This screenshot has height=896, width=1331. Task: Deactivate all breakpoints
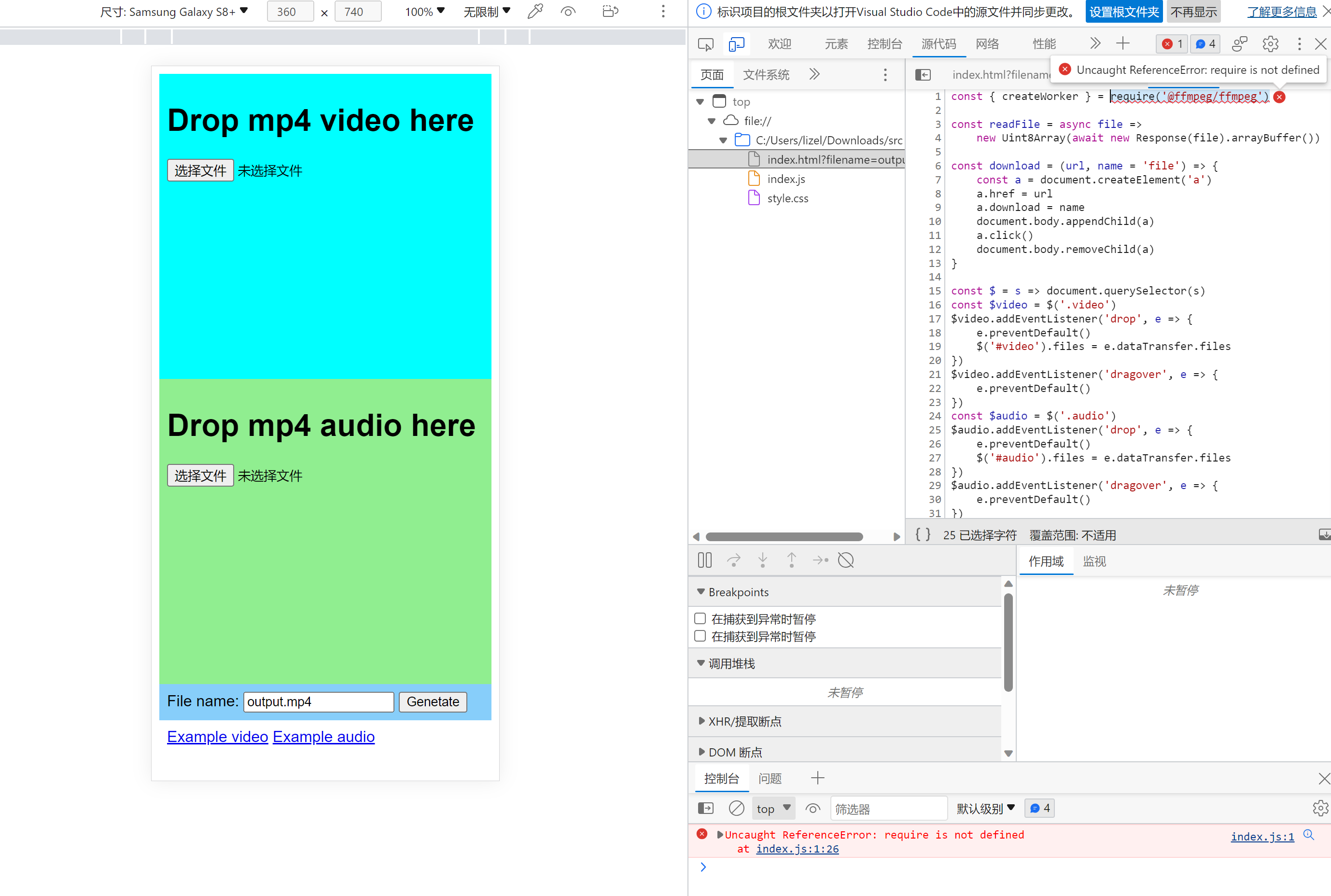(x=846, y=560)
